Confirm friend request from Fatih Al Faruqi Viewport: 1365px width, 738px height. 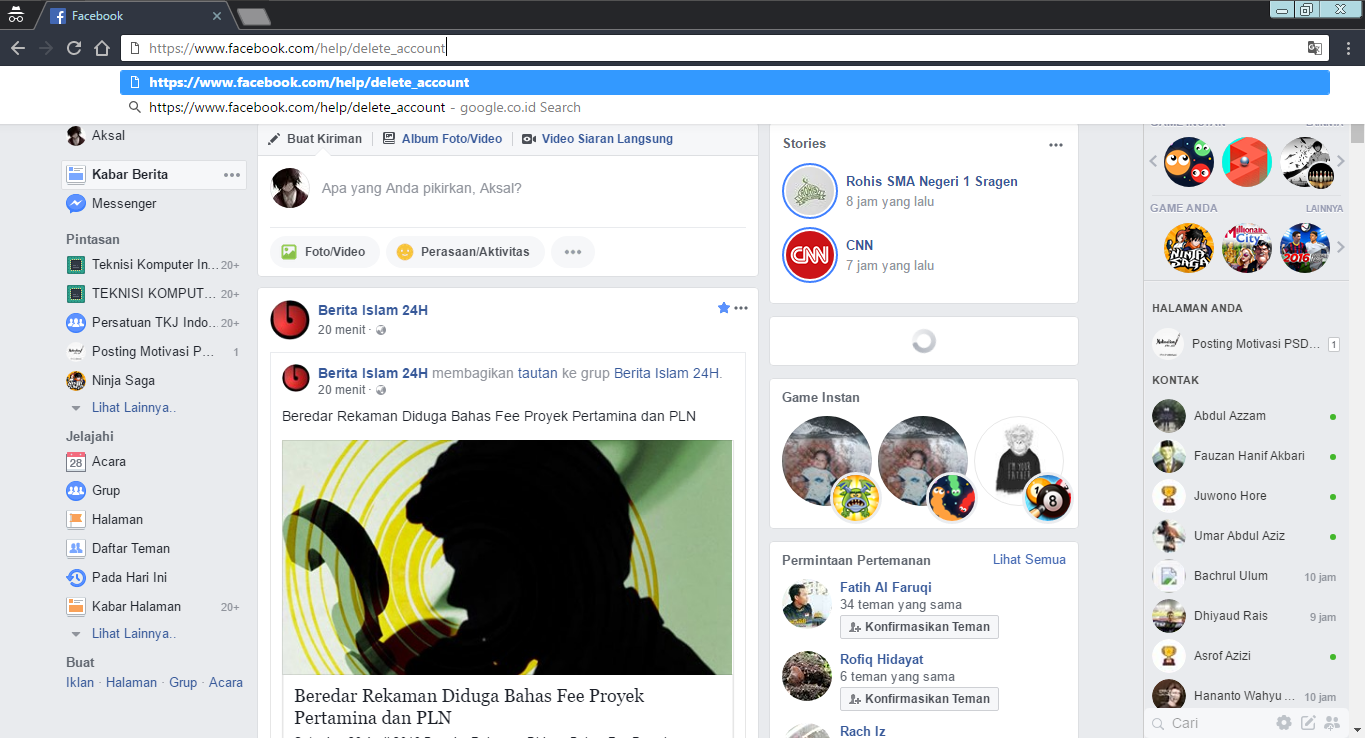pos(919,627)
